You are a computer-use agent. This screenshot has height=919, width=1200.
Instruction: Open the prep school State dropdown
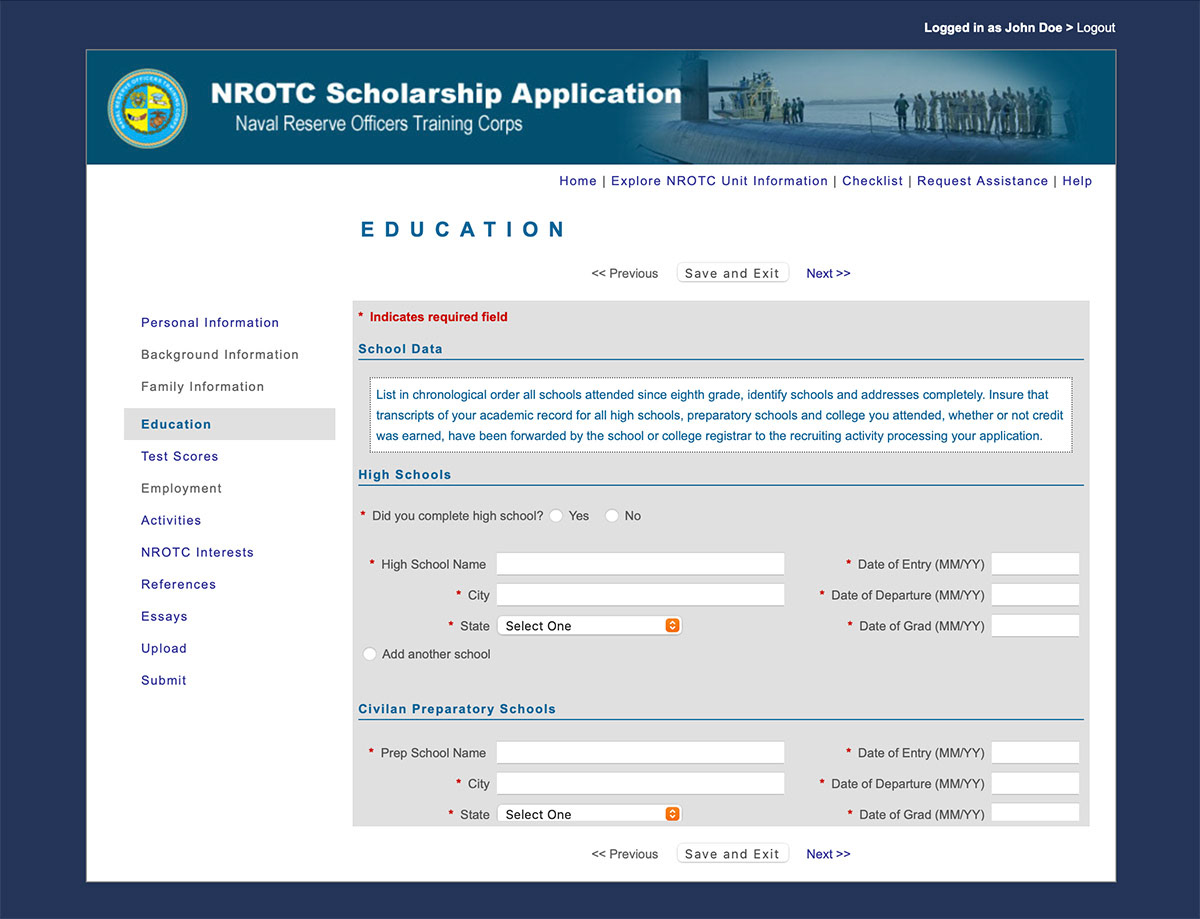[589, 813]
